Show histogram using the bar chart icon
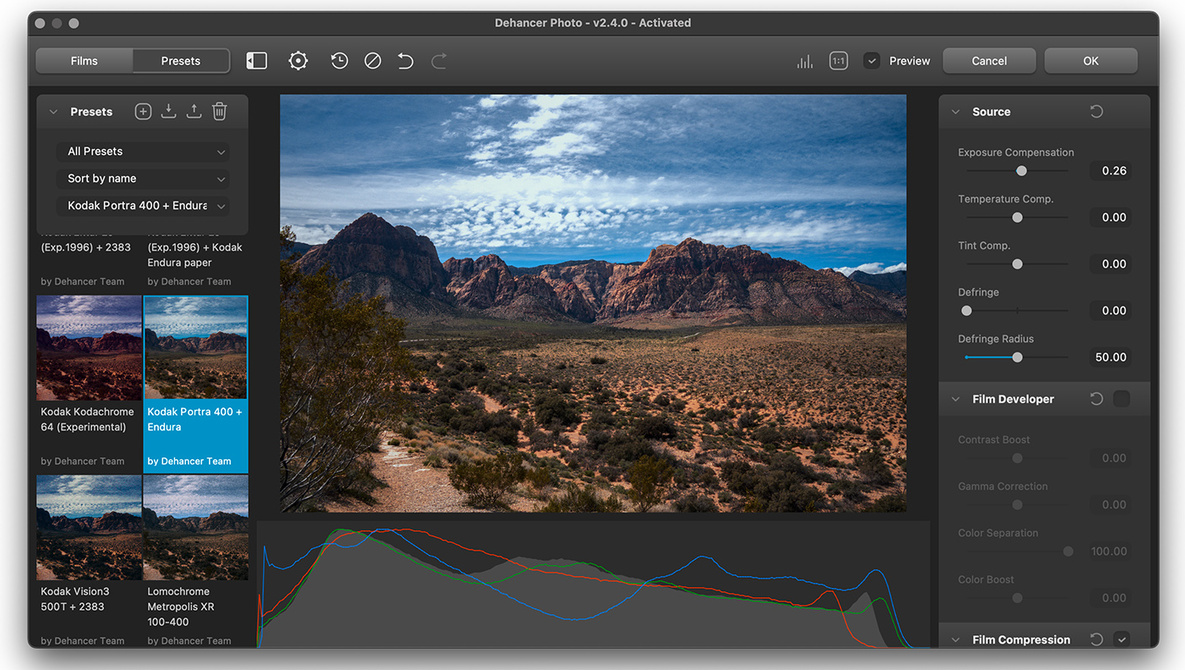Screen dimensions: 1185x670 [805, 61]
